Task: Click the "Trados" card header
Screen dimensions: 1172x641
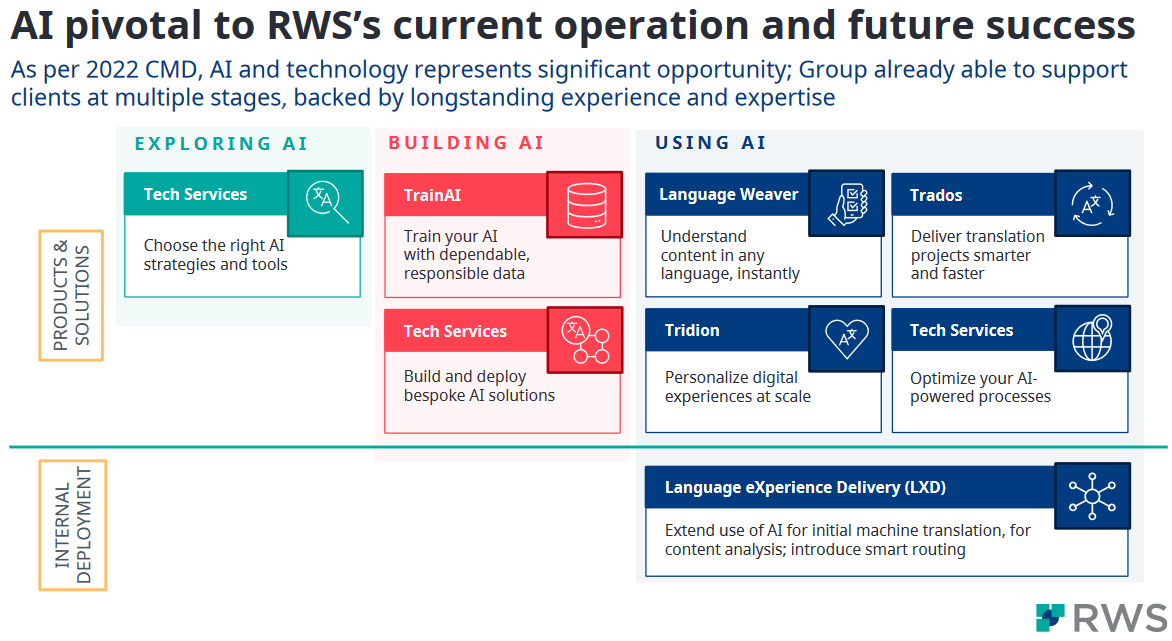Action: (x=973, y=195)
